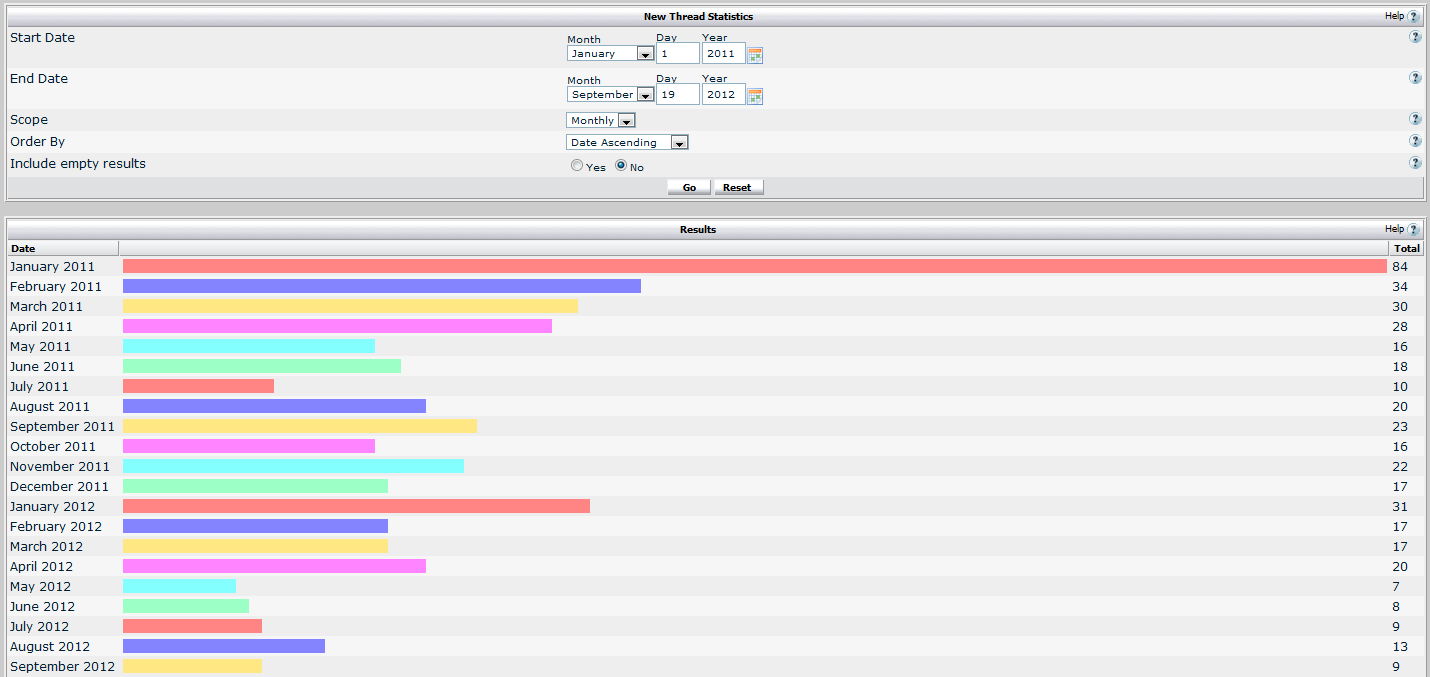This screenshot has width=1430, height=677.
Task: Click the Go button
Action: click(x=689, y=188)
